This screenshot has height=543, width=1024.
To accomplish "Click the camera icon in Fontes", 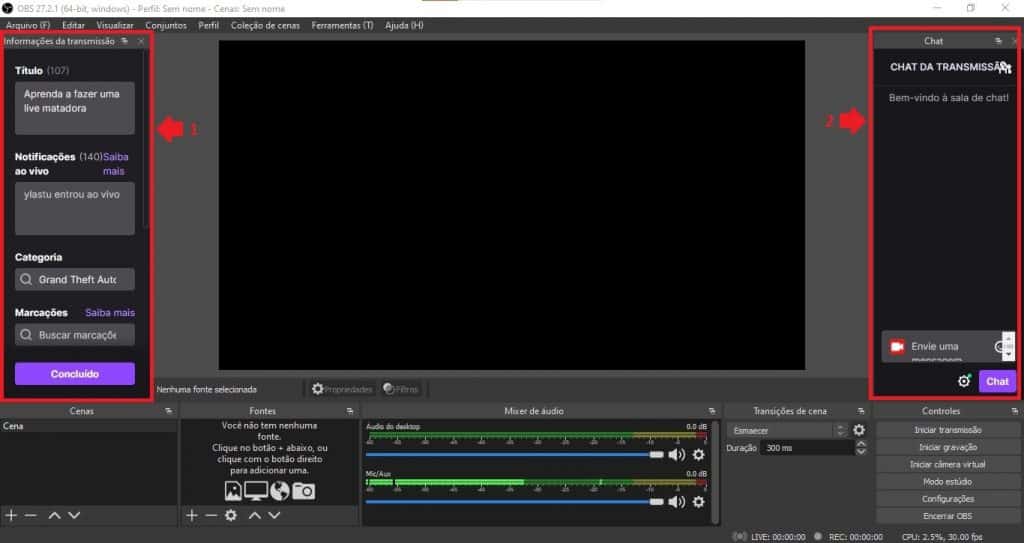I will tap(304, 491).
